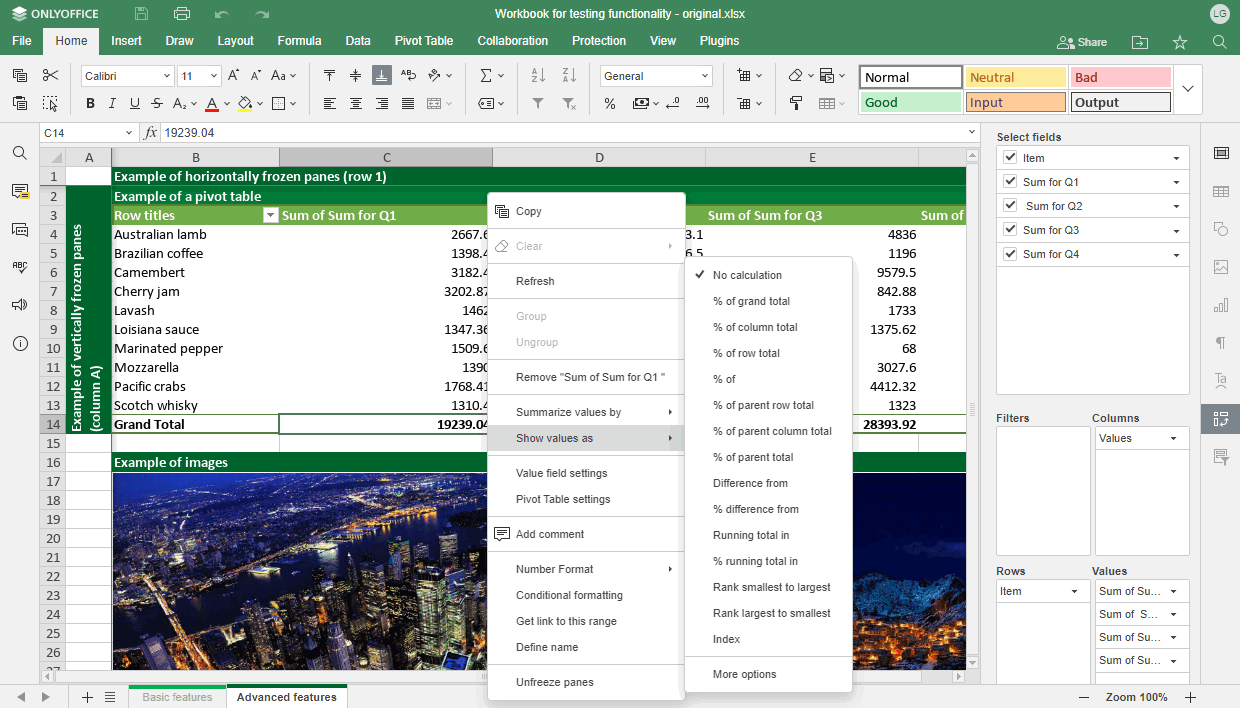Open the Text Art settings panel

point(1220,381)
